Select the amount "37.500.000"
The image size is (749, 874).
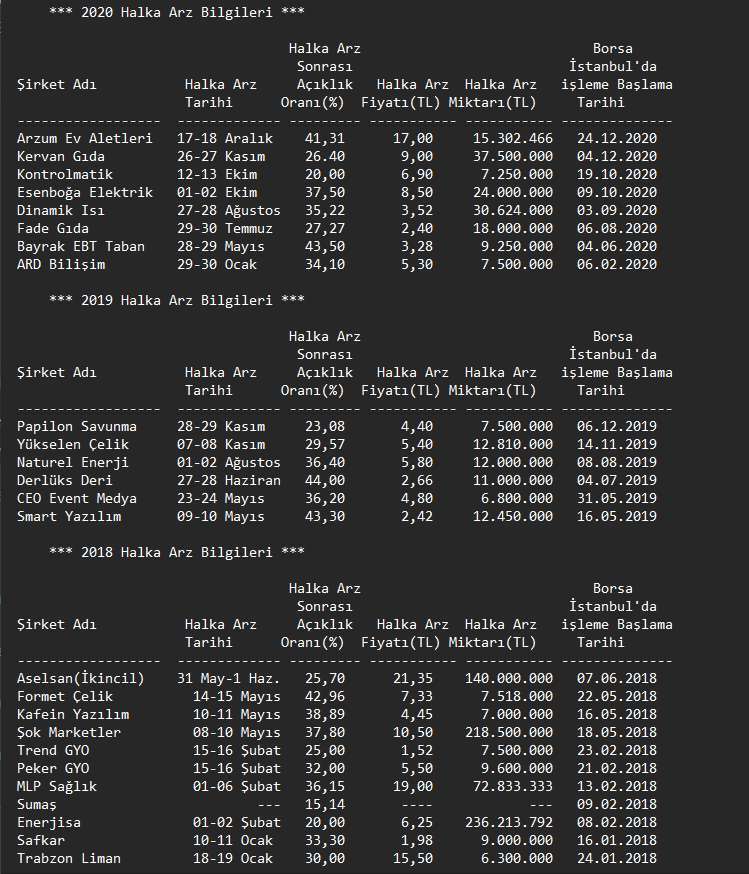pyautogui.click(x=513, y=156)
